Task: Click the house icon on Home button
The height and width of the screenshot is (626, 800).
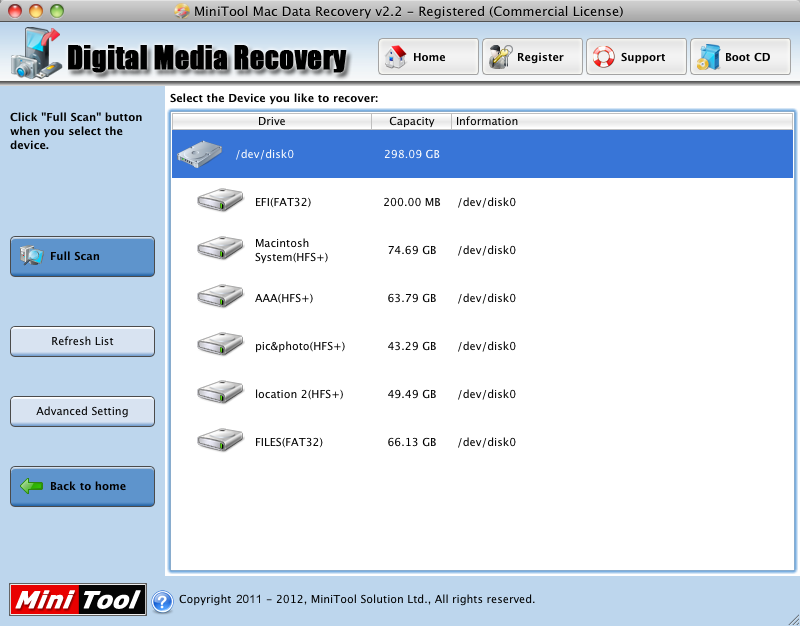Action: (x=395, y=57)
